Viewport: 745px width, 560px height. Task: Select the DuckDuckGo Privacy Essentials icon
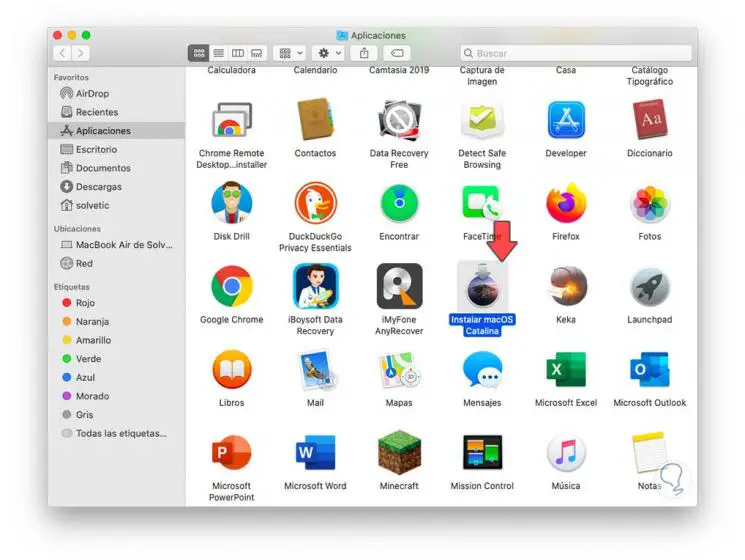[315, 203]
